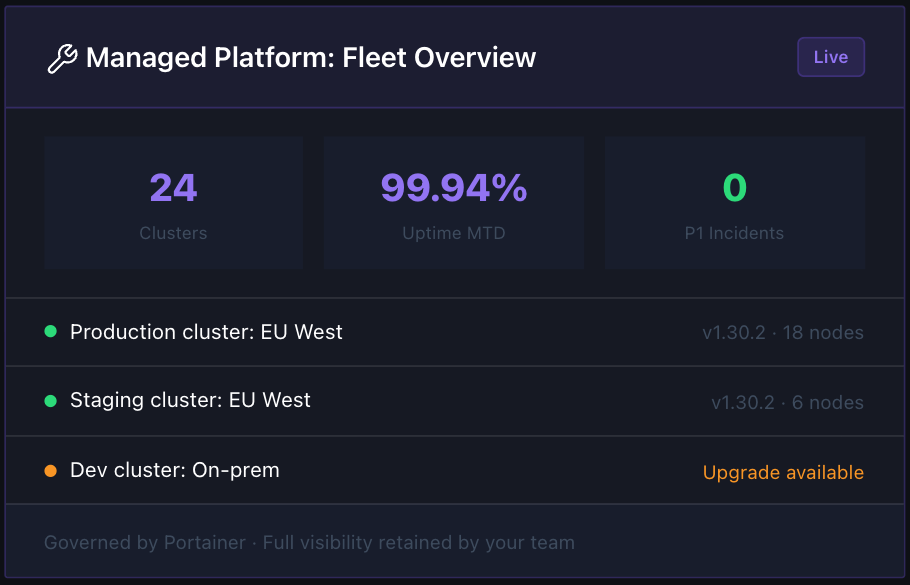
Task: Click the wrench icon beside the title
Action: 62,58
